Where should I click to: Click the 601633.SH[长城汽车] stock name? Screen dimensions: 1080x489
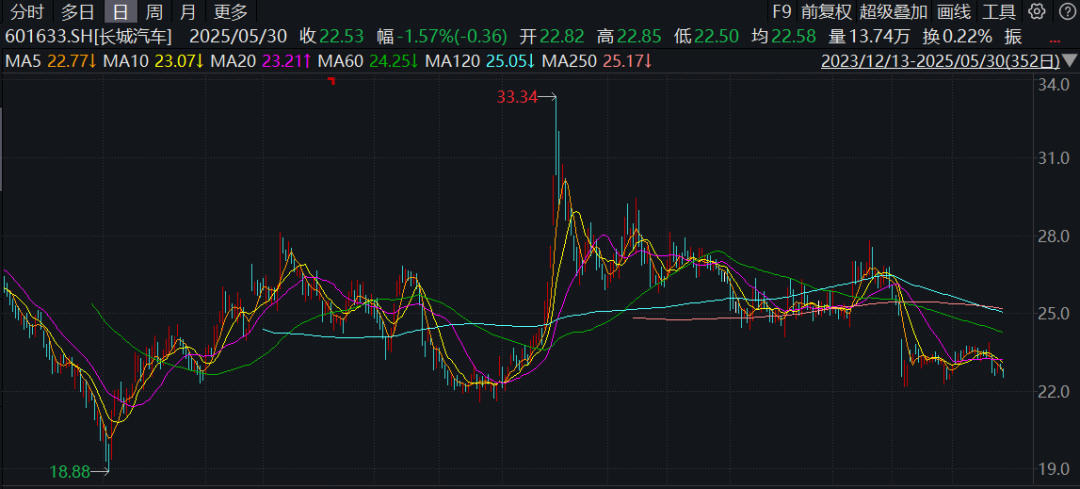click(x=88, y=37)
